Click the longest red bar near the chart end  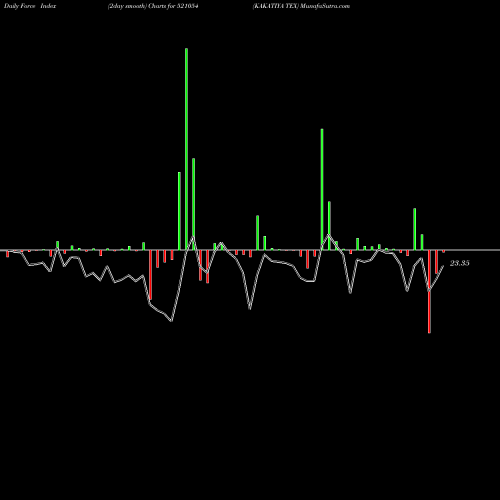pos(429,291)
